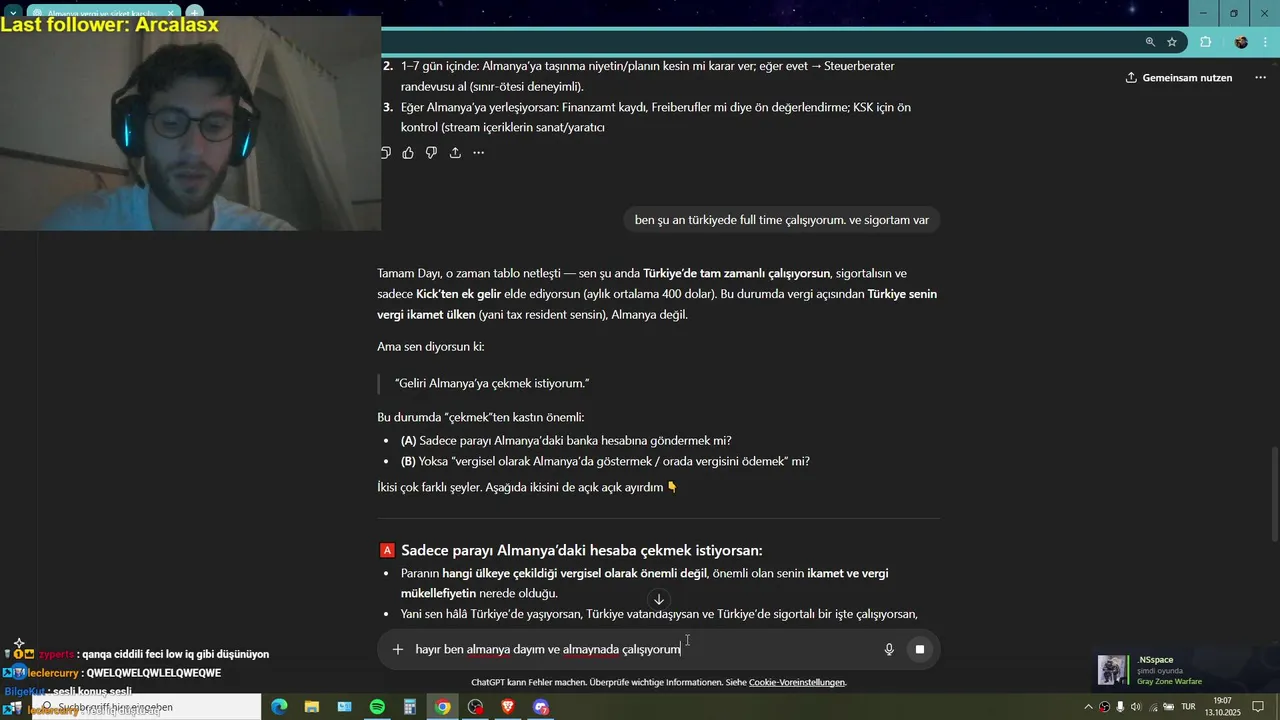Viewport: 1280px width, 720px height.
Task: Click the heading Sadece parayı Almanya'daki hesaba
Action: 581,550
